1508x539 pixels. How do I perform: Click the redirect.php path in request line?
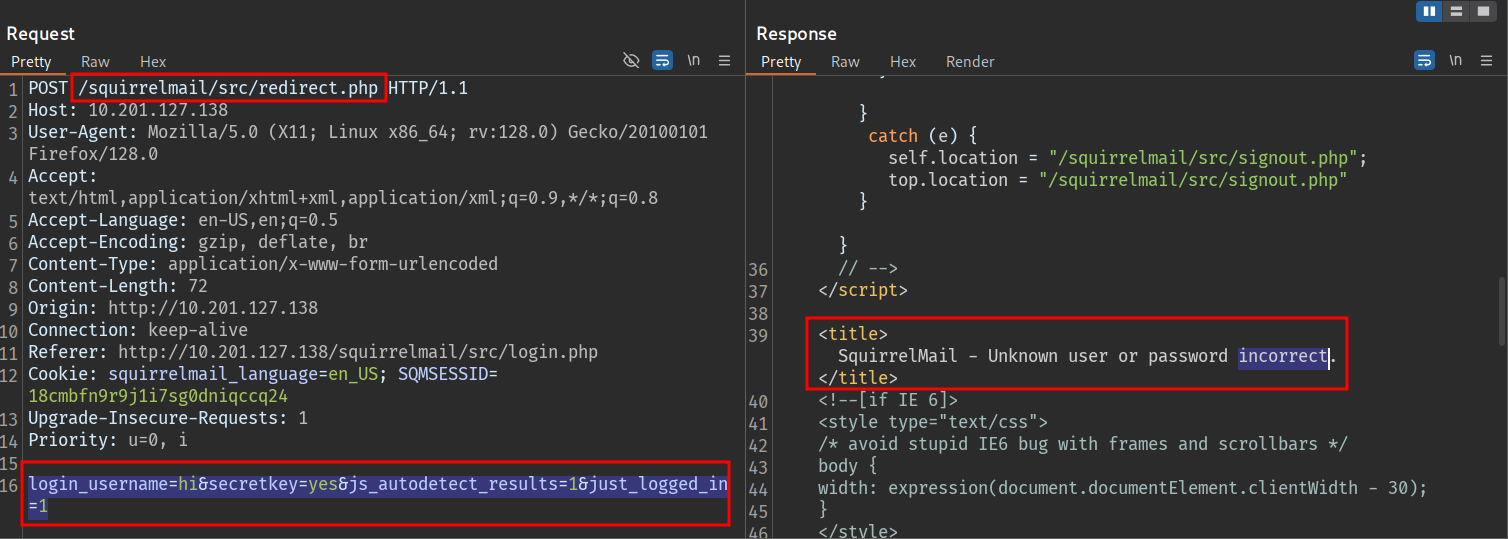click(x=228, y=88)
